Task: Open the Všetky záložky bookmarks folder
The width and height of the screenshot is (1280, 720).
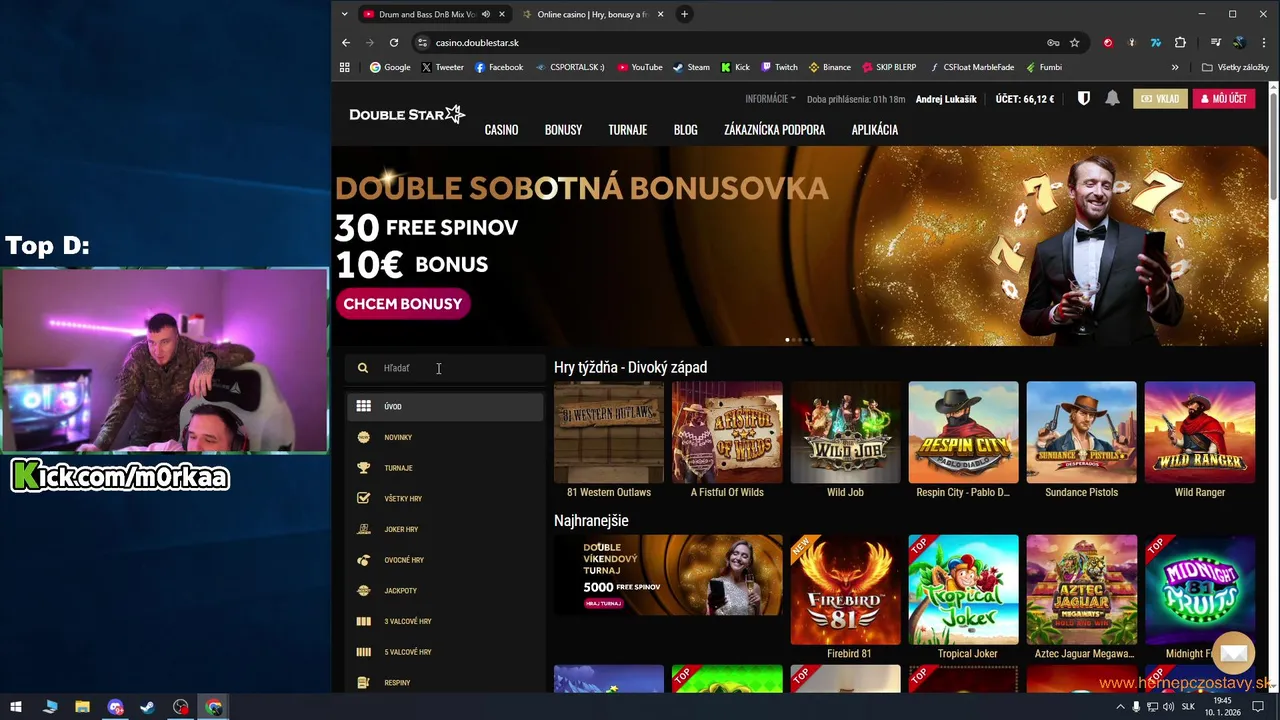Action: pyautogui.click(x=1235, y=67)
